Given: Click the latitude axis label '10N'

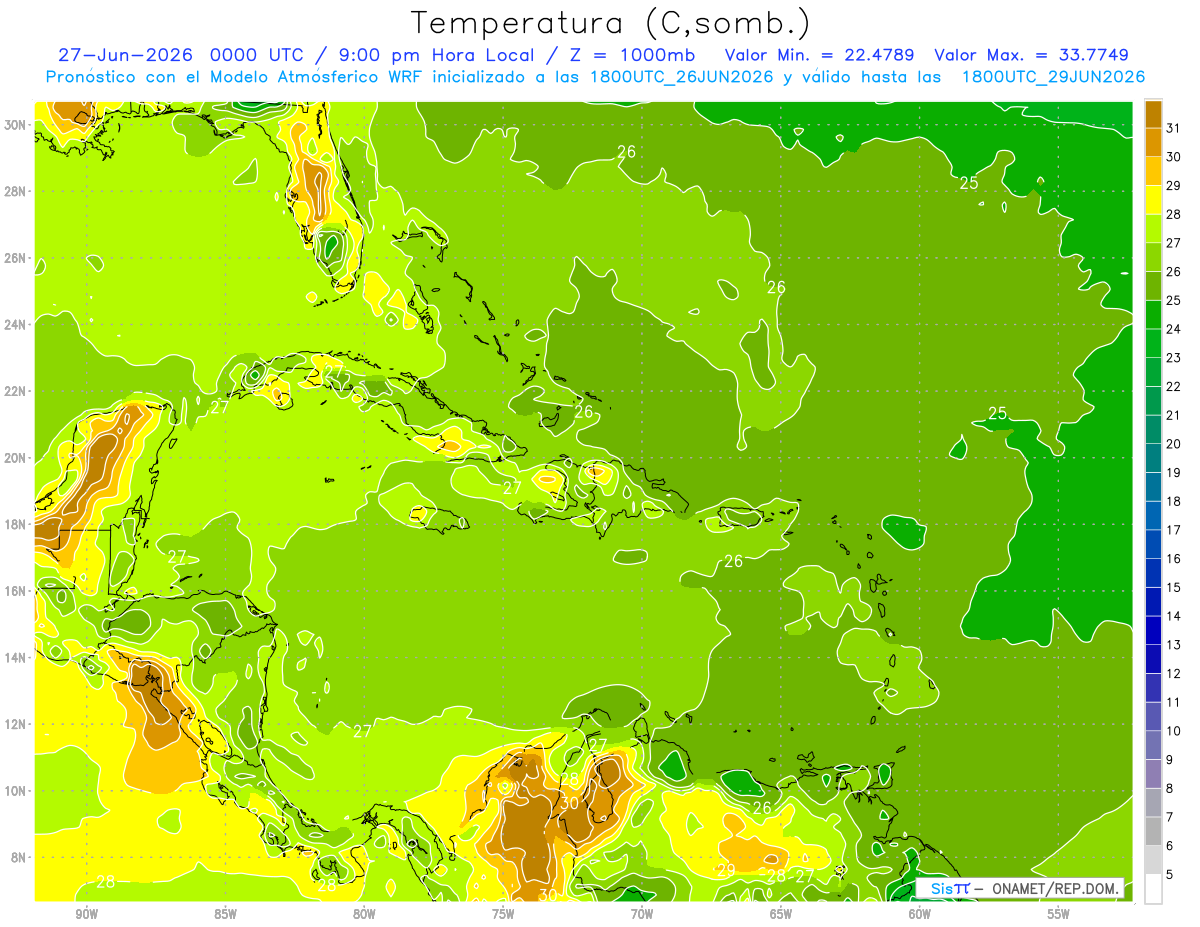Looking at the screenshot, I should point(15,791).
